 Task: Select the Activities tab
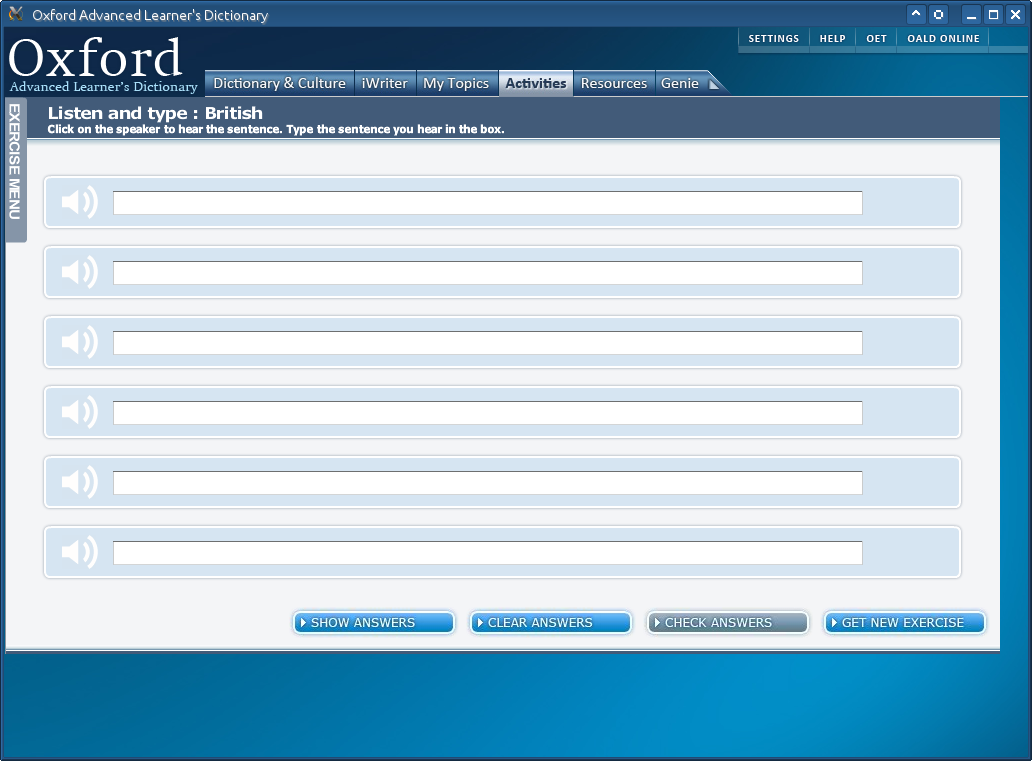[536, 84]
